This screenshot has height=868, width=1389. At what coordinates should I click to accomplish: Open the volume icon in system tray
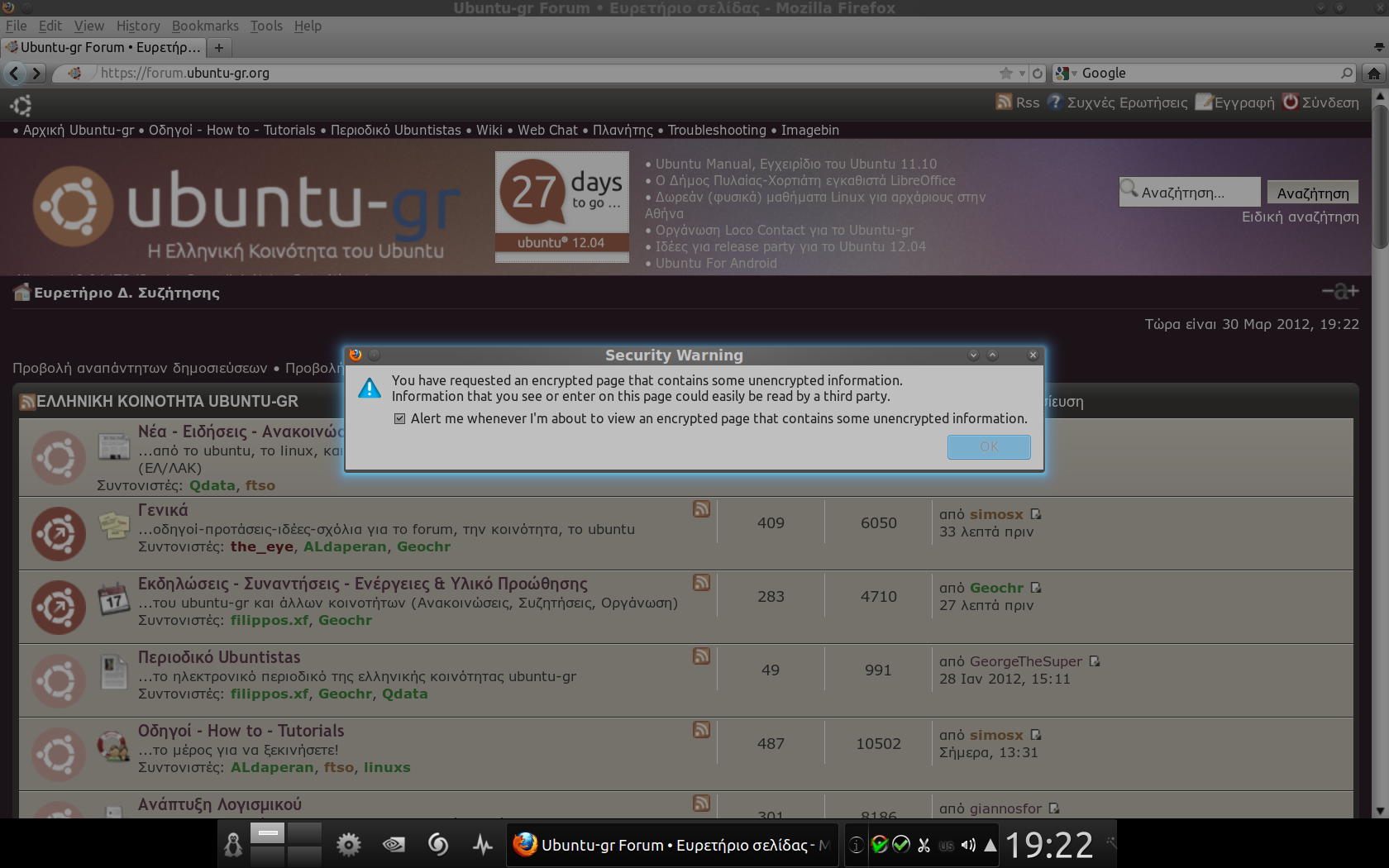(x=968, y=845)
